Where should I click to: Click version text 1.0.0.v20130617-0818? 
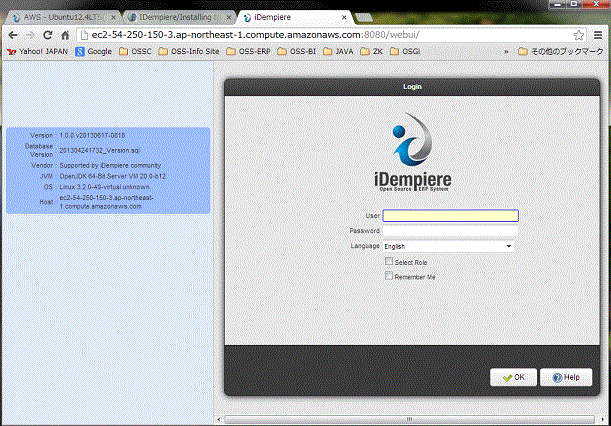tap(92, 135)
